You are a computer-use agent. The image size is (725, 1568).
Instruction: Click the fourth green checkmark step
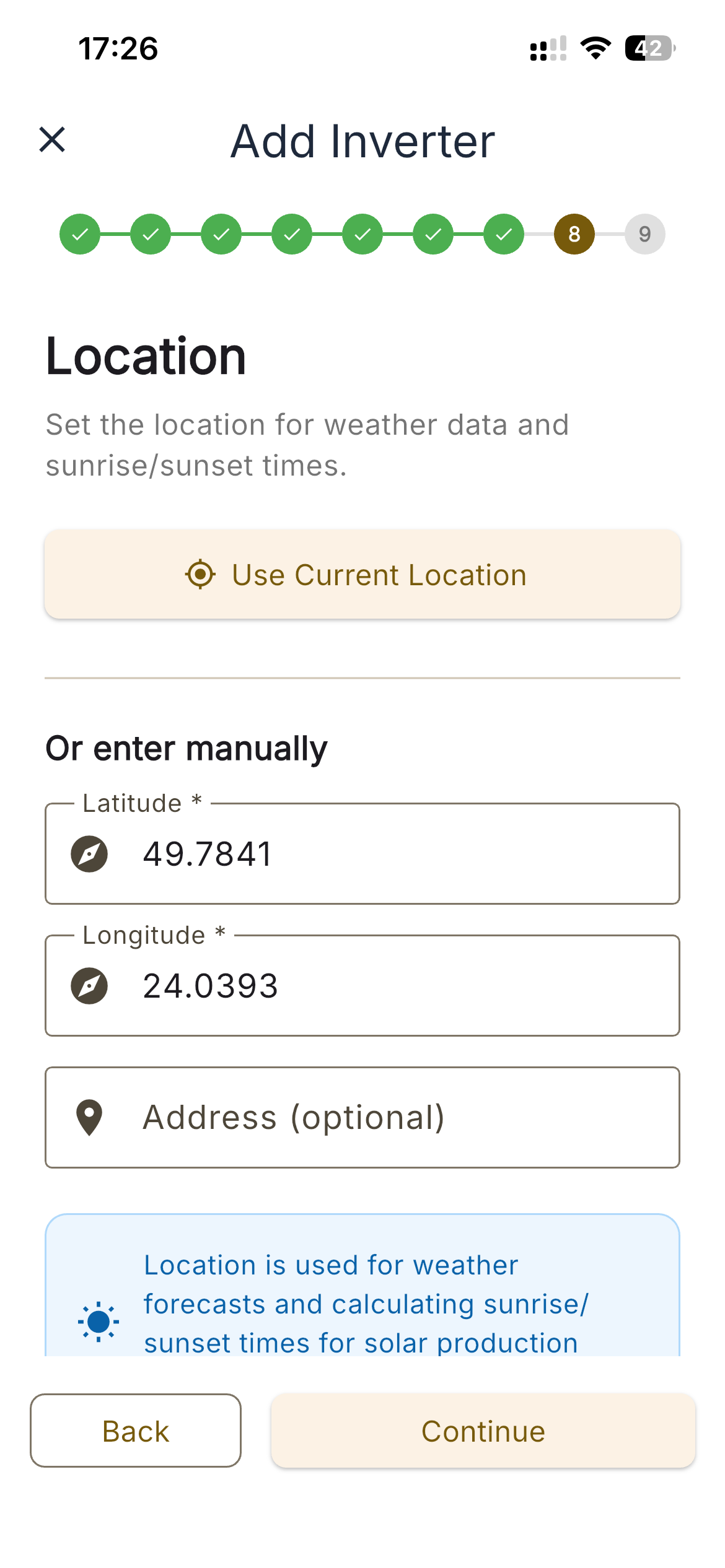(292, 234)
